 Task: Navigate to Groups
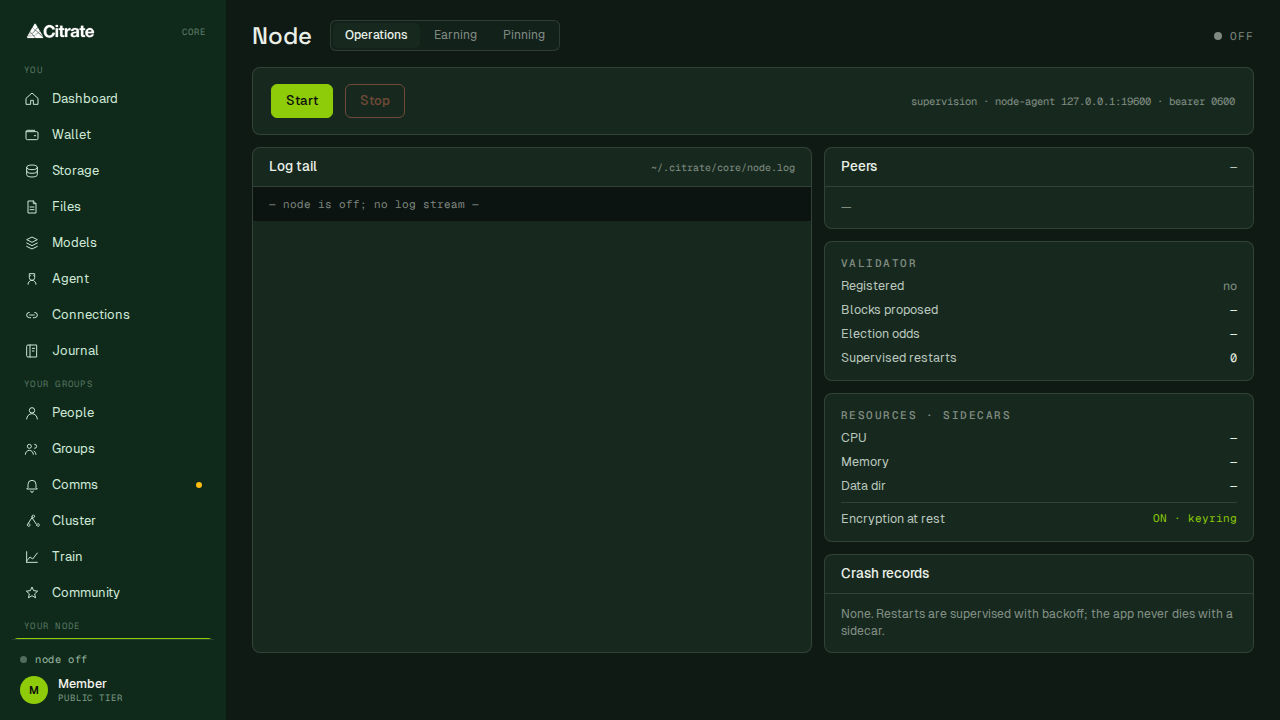(113, 449)
